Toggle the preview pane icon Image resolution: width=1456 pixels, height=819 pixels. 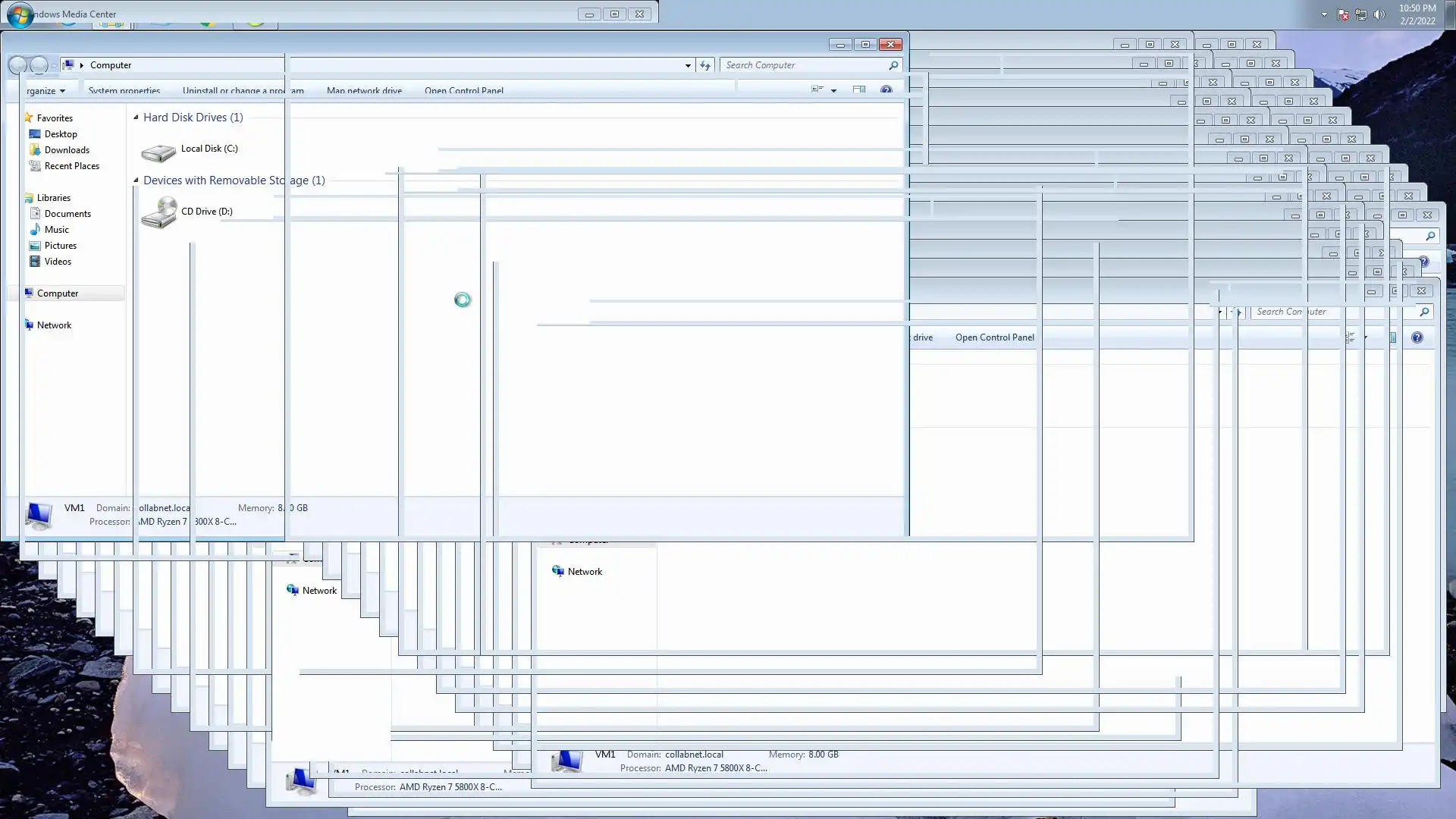pos(858,90)
